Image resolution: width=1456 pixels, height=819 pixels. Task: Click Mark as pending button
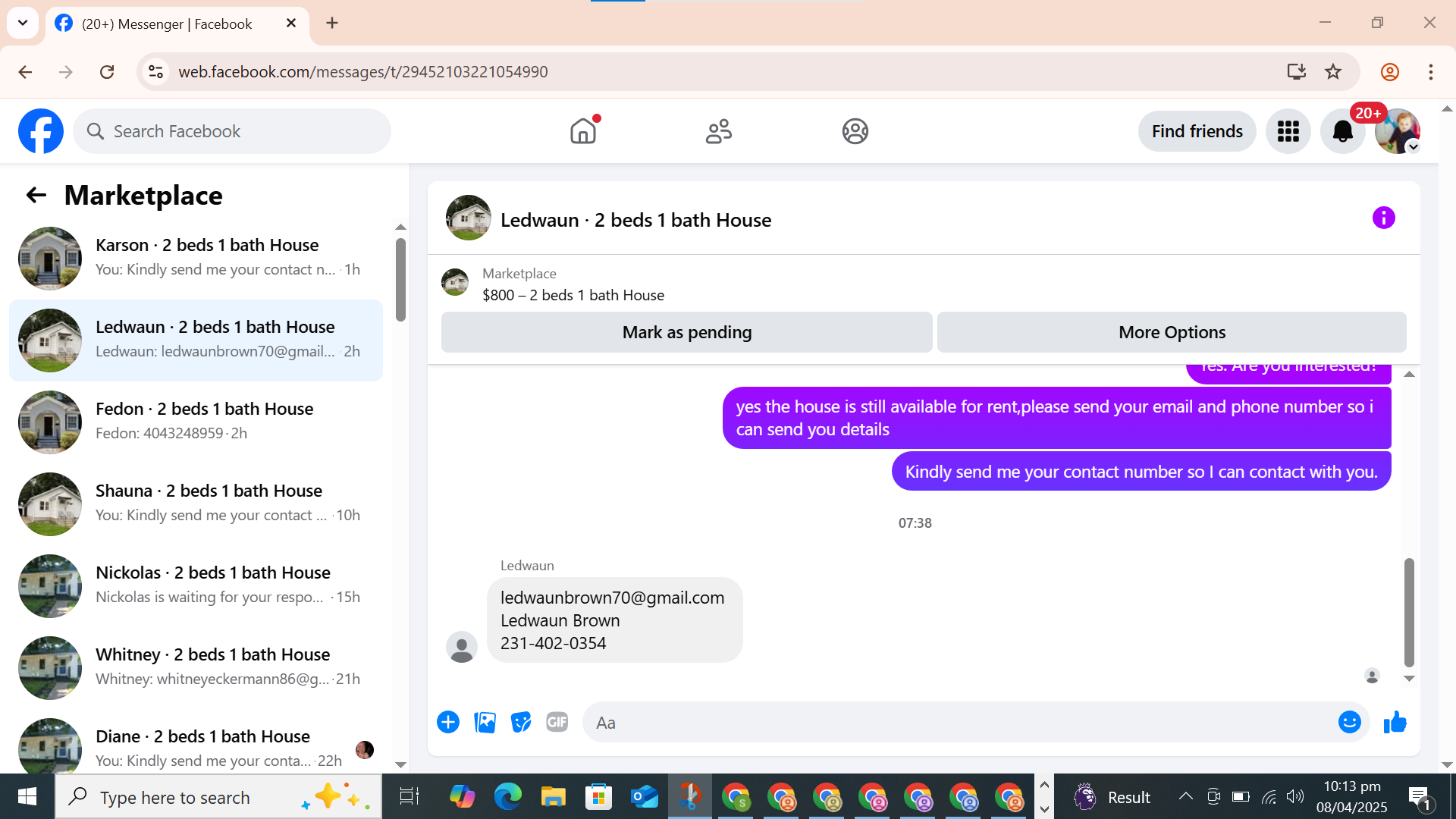(x=686, y=332)
